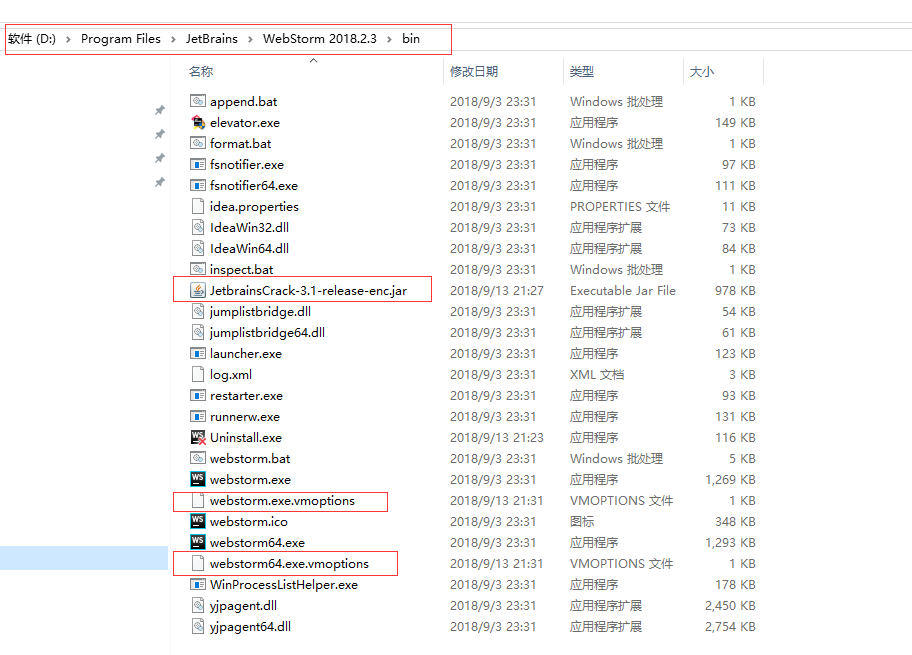Image resolution: width=912 pixels, height=655 pixels.
Task: Select the file name idea.properties
Action: point(254,207)
